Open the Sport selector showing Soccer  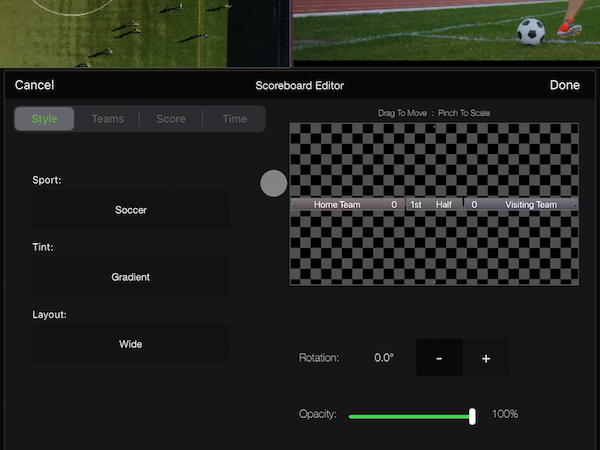[x=130, y=210]
